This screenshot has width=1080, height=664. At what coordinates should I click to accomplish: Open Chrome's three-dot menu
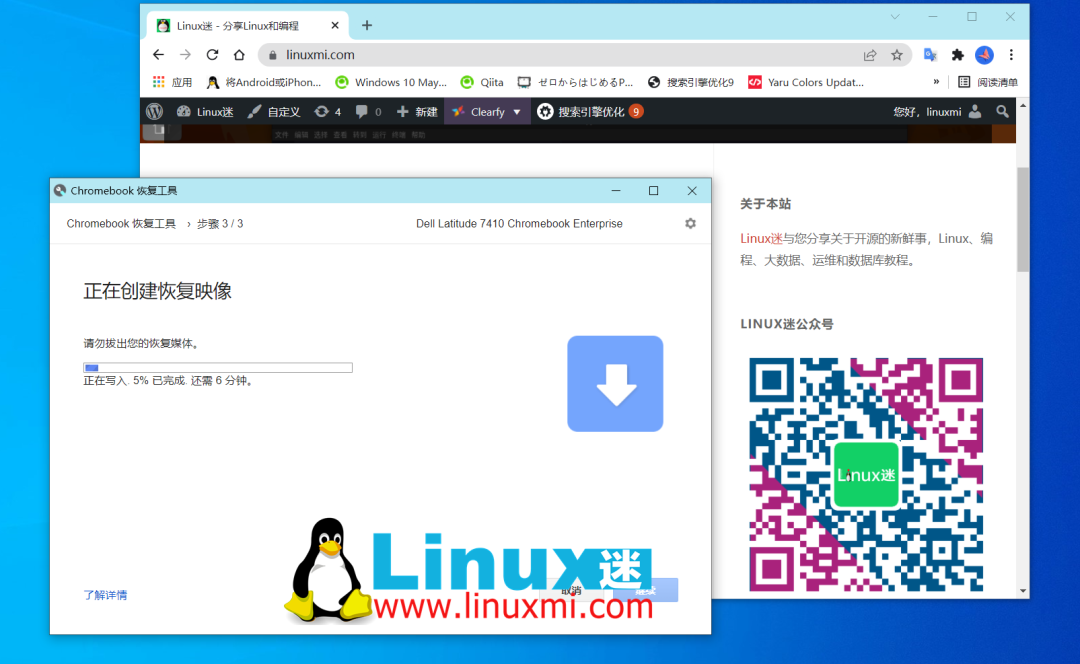[x=1011, y=55]
